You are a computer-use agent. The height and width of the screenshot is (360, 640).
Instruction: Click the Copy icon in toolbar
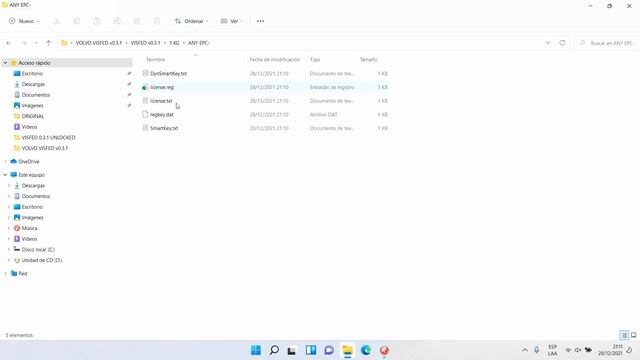tap(77, 21)
